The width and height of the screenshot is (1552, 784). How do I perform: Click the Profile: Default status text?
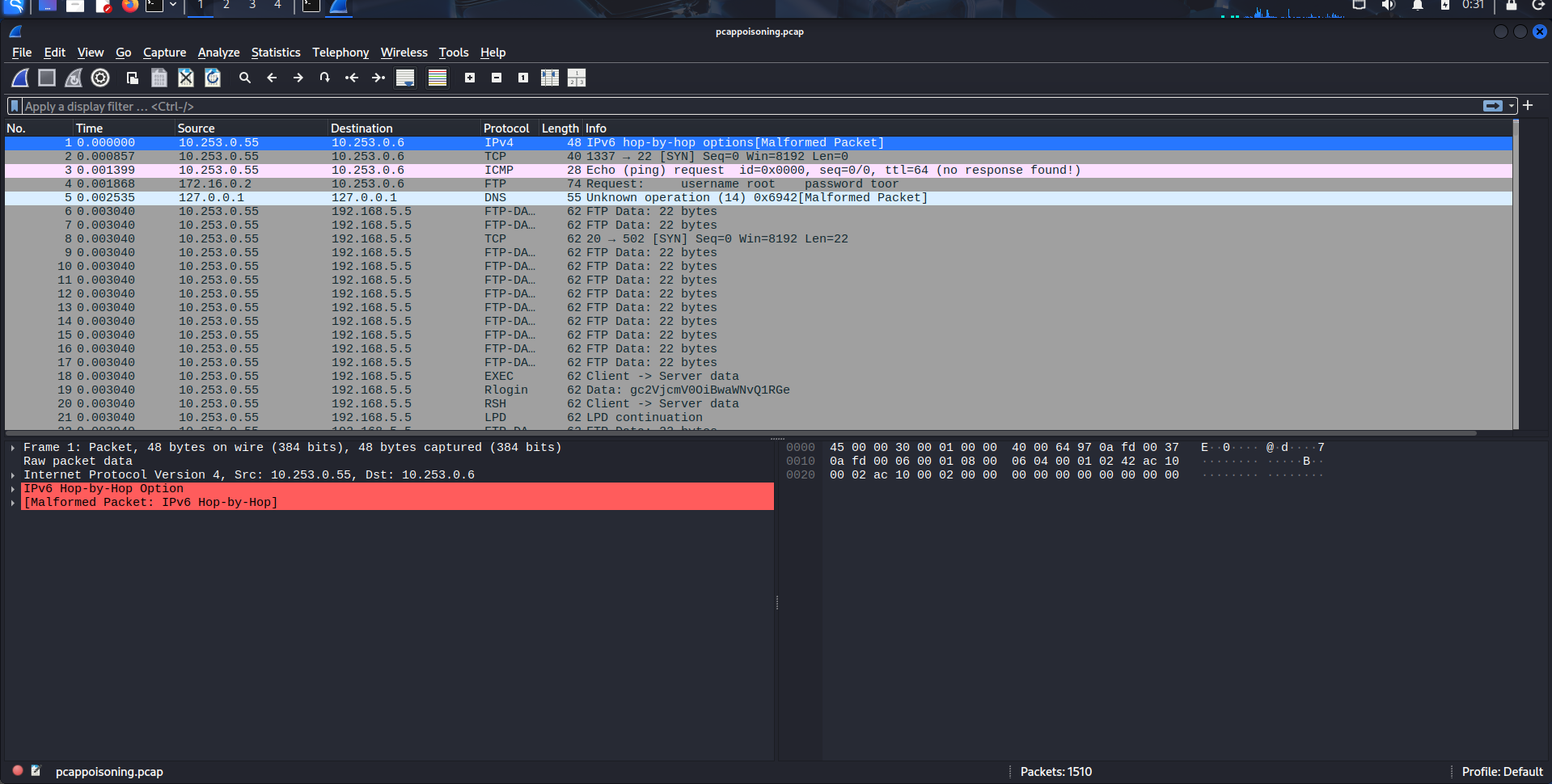(1502, 772)
